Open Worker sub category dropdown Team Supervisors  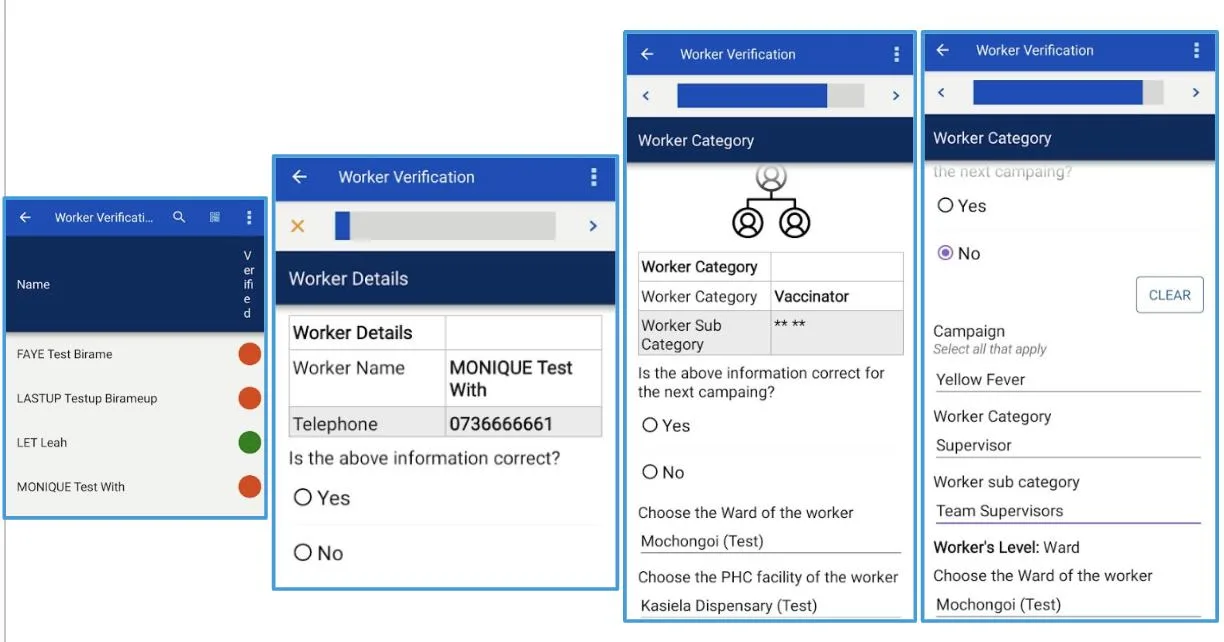click(x=1067, y=511)
